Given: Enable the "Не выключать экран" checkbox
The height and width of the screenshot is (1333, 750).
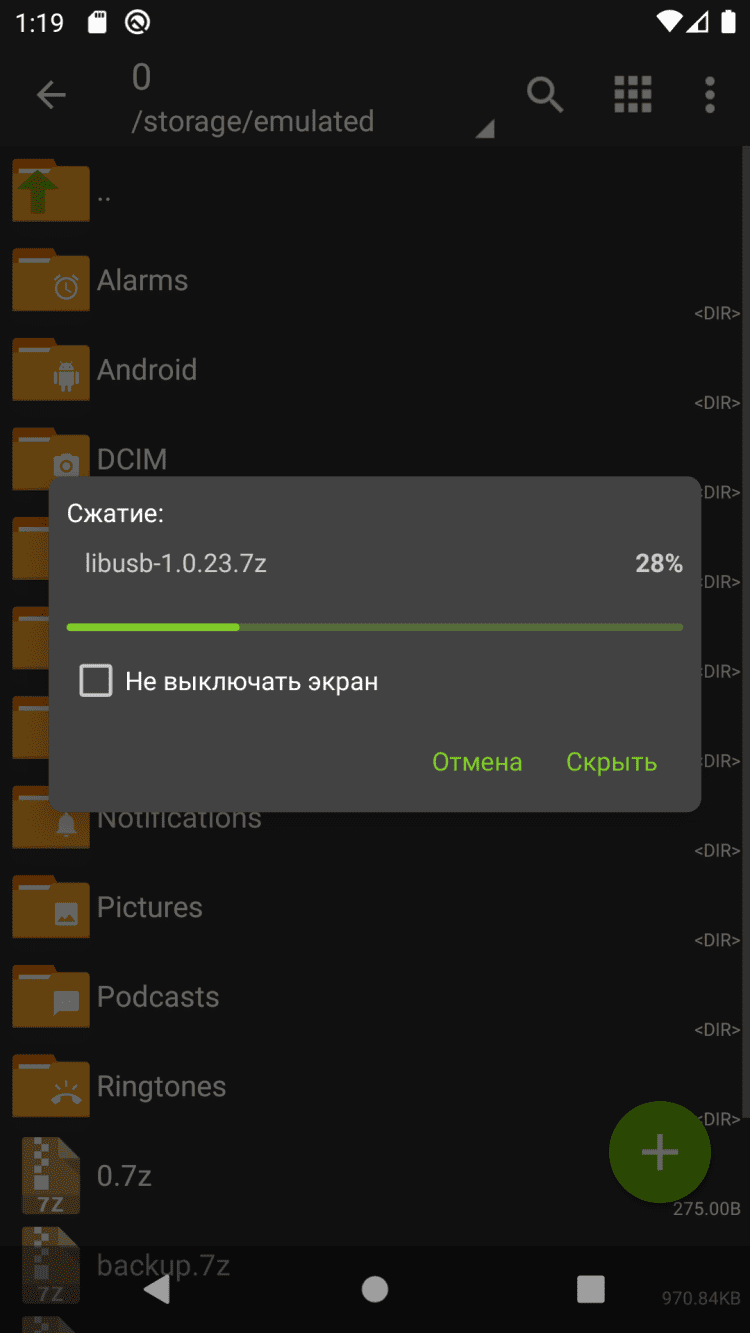Looking at the screenshot, I should coord(96,682).
